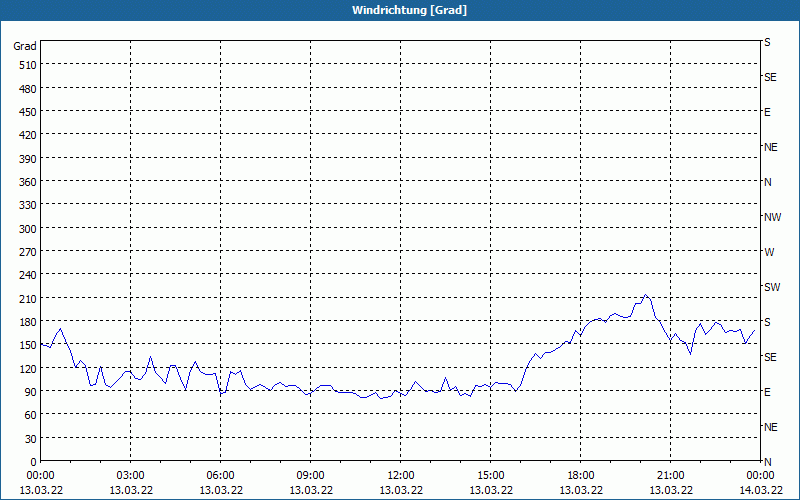The image size is (800, 500).
Task: Click the 90 value on left axis
Action: point(31,392)
